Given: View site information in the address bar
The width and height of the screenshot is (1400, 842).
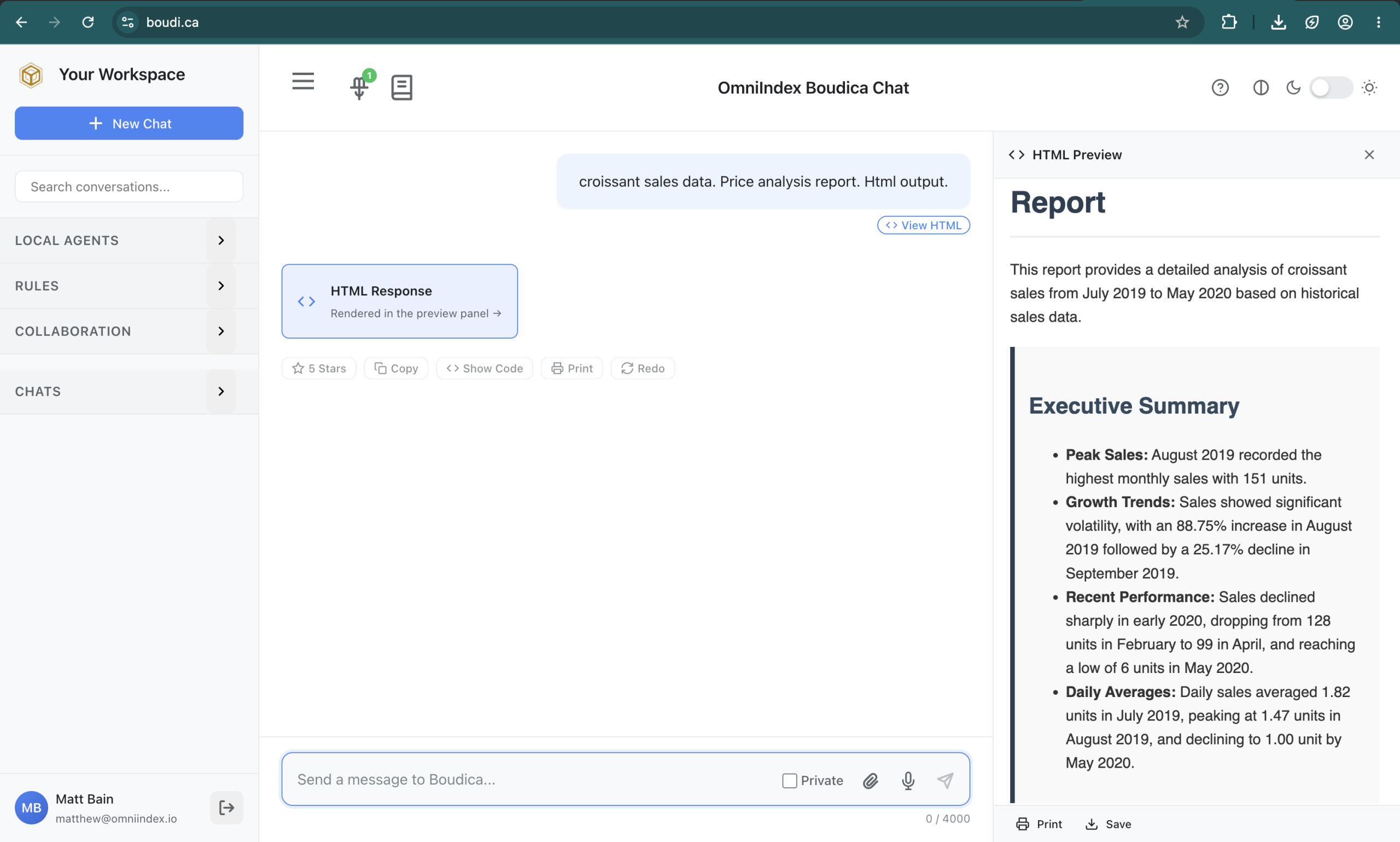Looking at the screenshot, I should tap(128, 22).
